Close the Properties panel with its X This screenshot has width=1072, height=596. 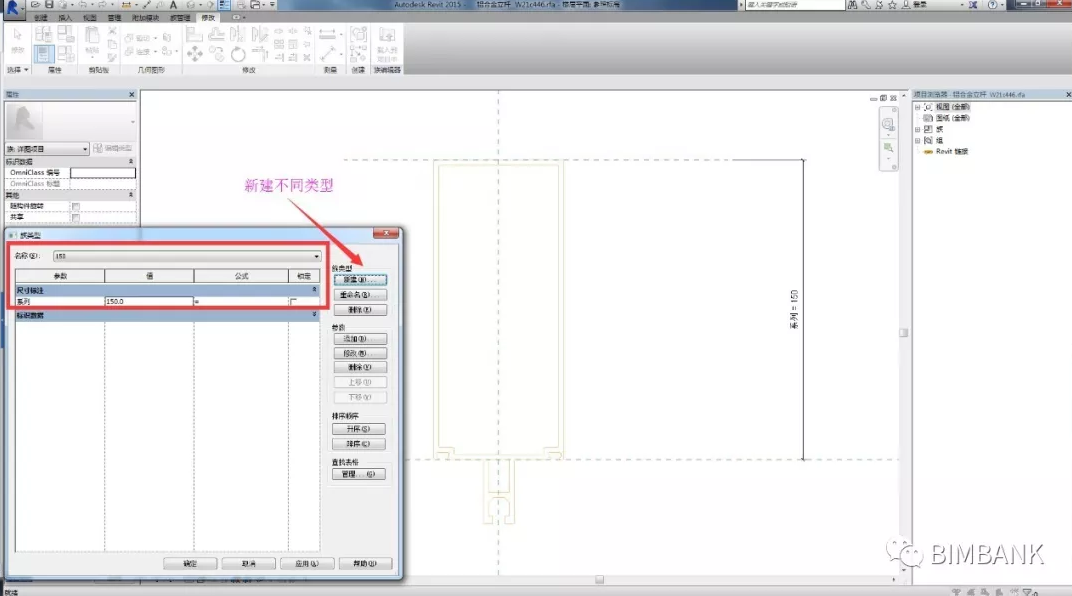[132, 94]
